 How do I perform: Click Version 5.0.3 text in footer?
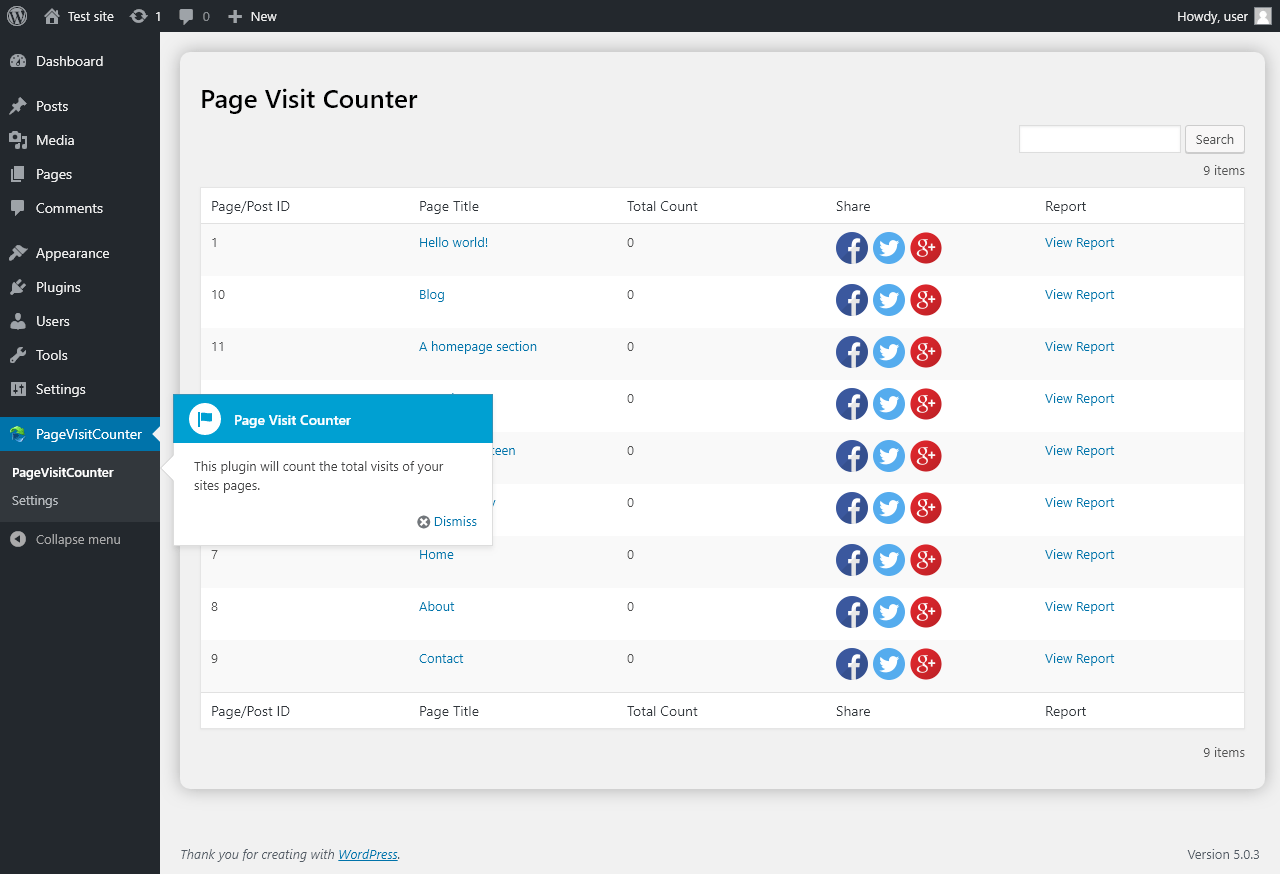[1223, 854]
